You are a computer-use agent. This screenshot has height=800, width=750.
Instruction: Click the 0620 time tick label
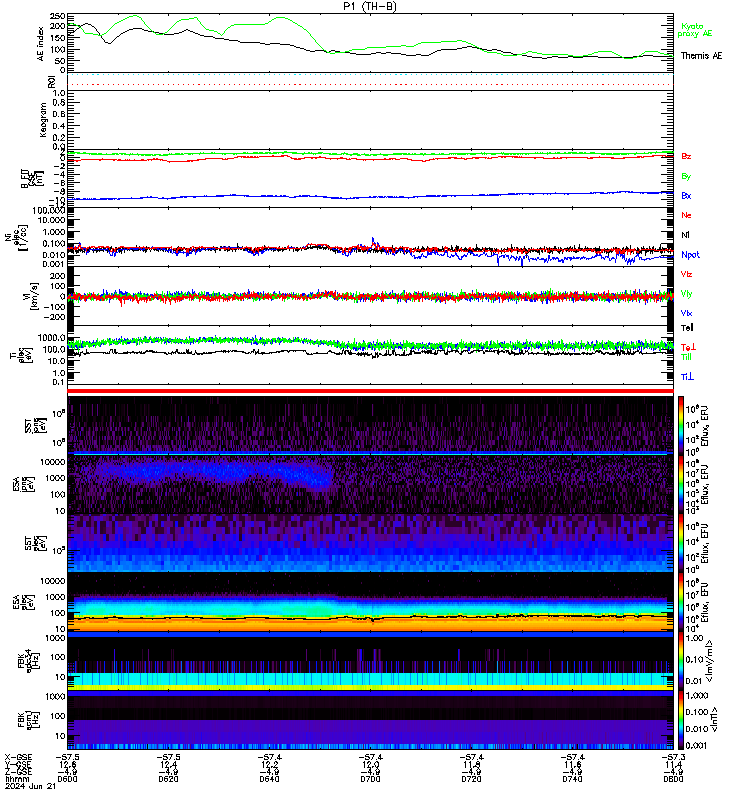168,779
